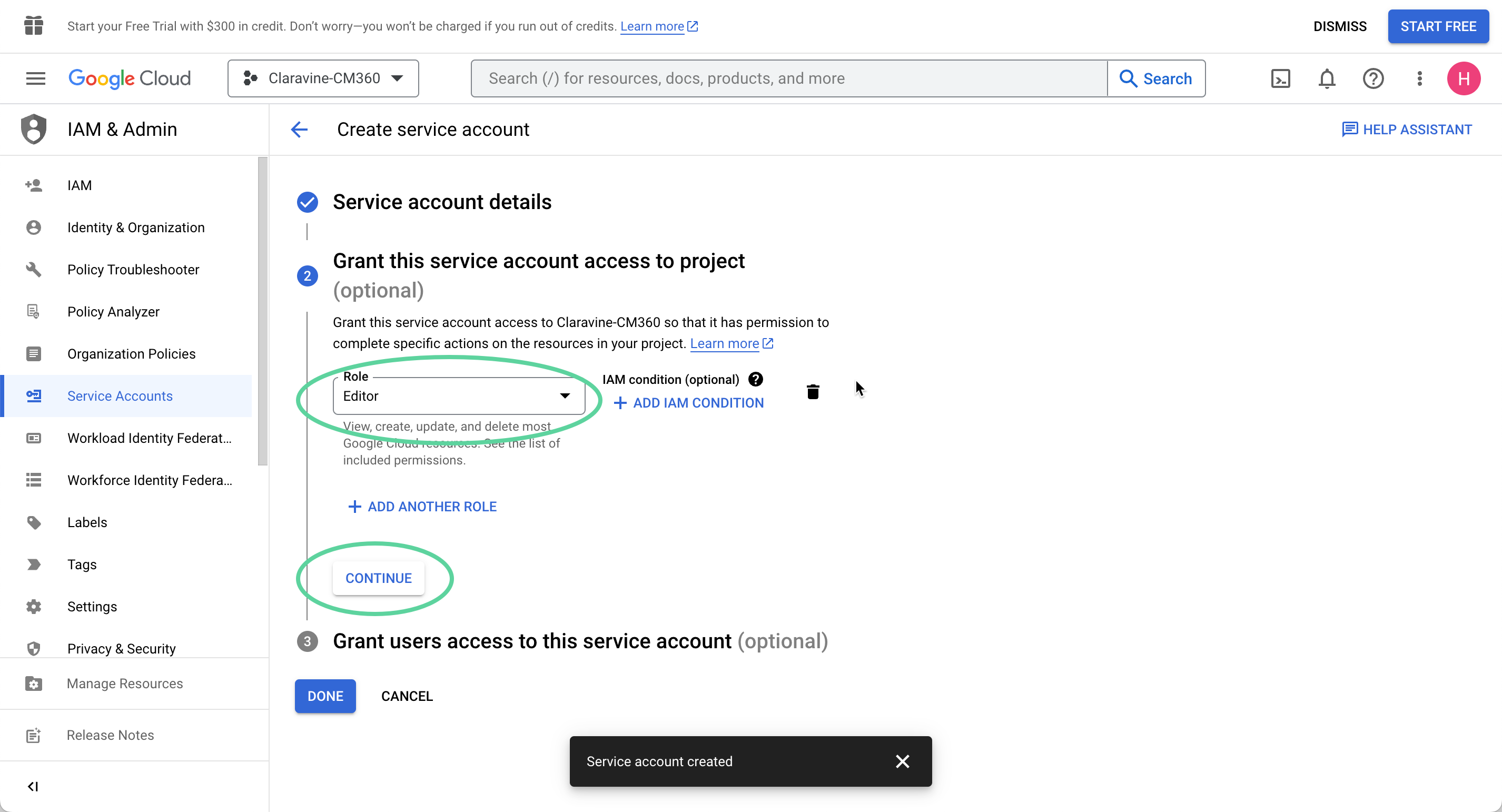Open Identity & Organization page
The width and height of the screenshot is (1502, 812).
click(x=127, y=227)
